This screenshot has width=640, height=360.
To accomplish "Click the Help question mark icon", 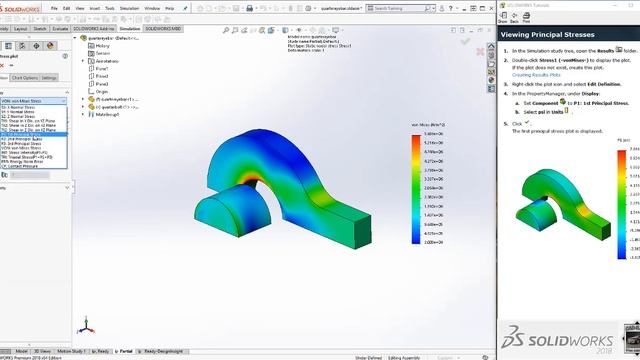I will coord(451,8).
